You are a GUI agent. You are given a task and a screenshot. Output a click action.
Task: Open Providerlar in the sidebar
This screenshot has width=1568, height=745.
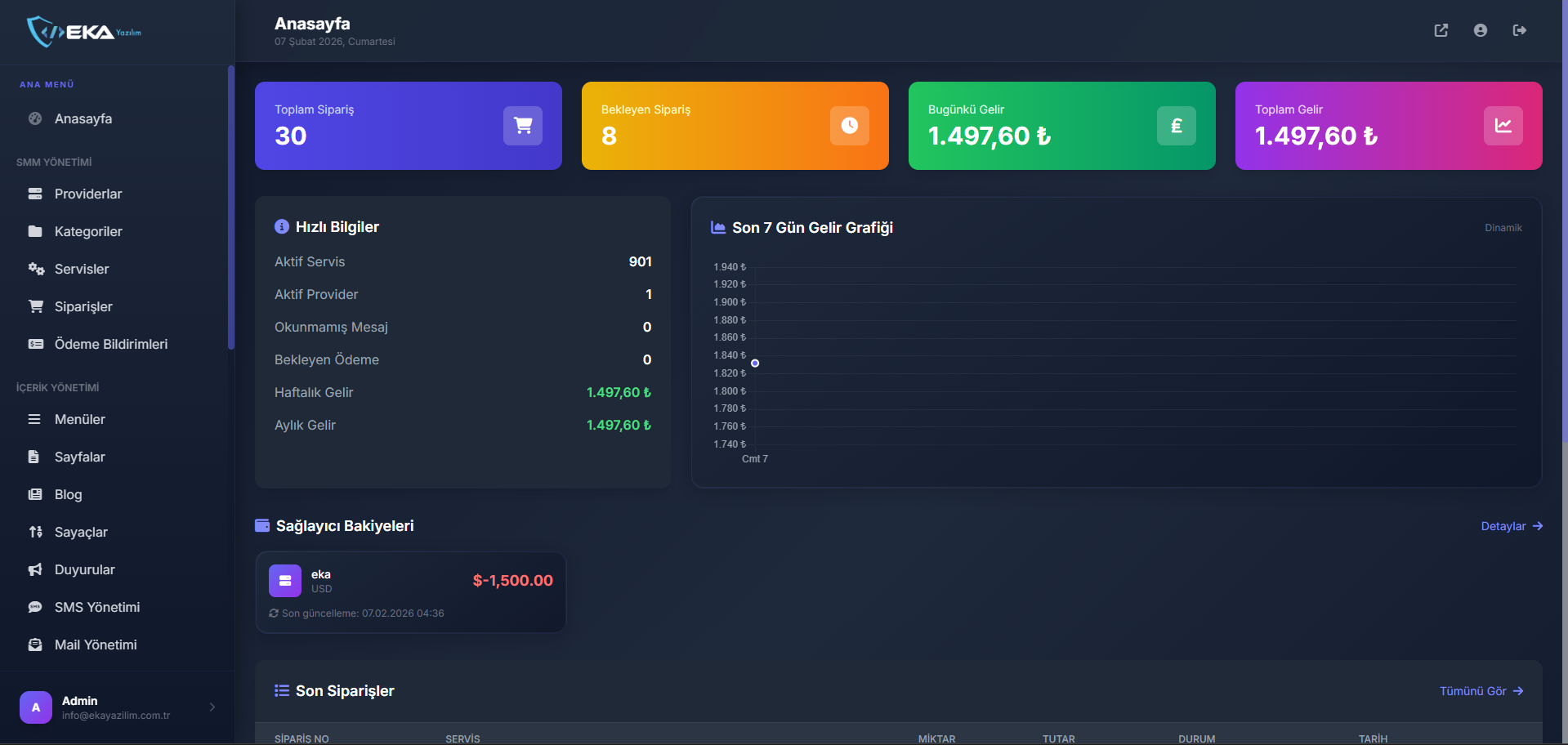pos(88,194)
